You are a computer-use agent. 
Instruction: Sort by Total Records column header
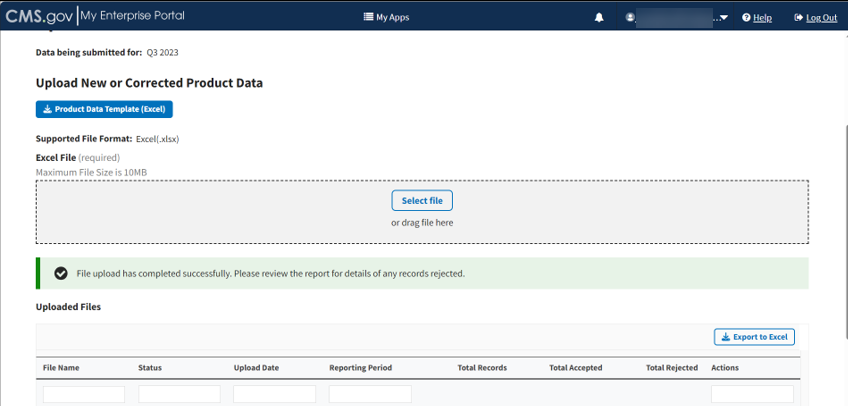click(482, 368)
